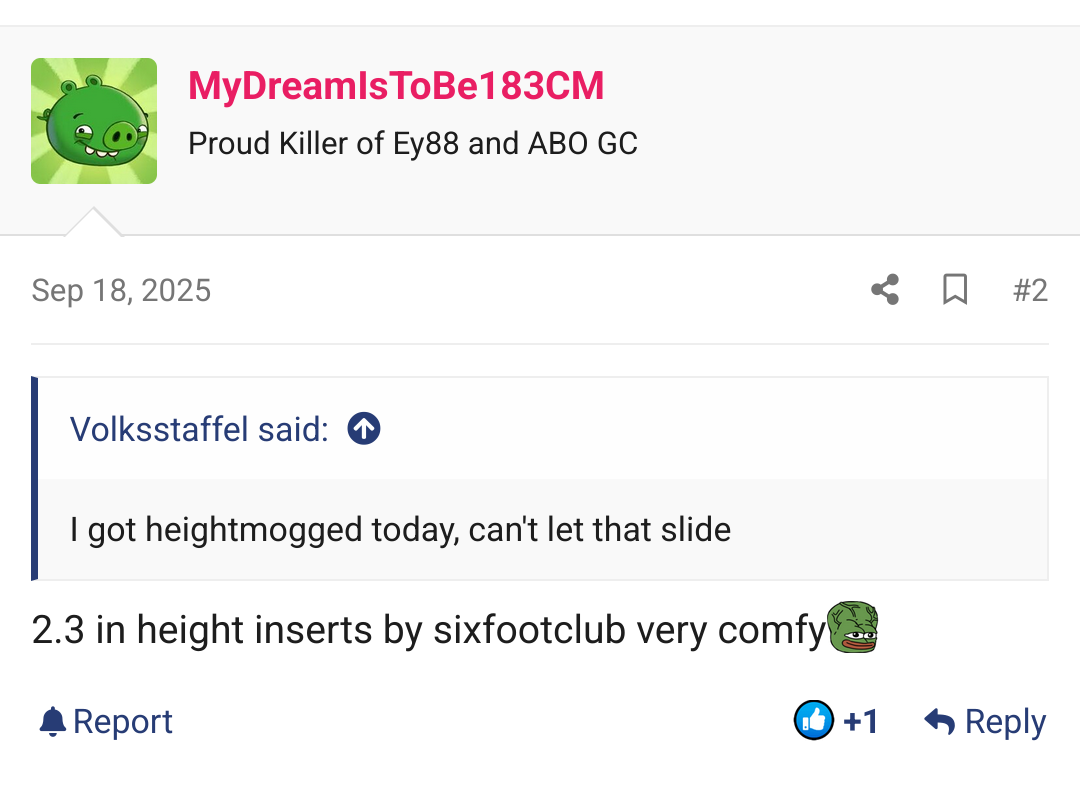Click the quoted "I got heightmogged today" text
Screen dimensions: 1080x785
400,529
